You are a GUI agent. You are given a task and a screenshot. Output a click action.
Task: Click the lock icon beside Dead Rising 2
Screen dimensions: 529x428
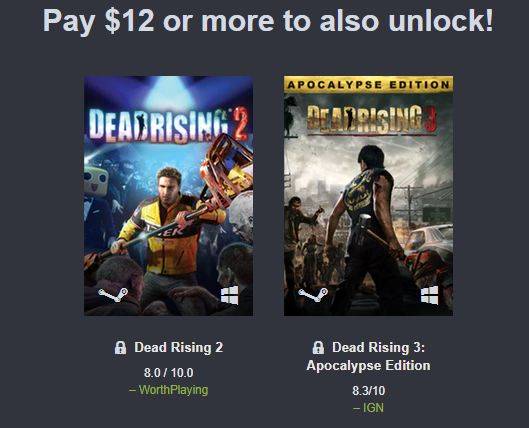(120, 347)
